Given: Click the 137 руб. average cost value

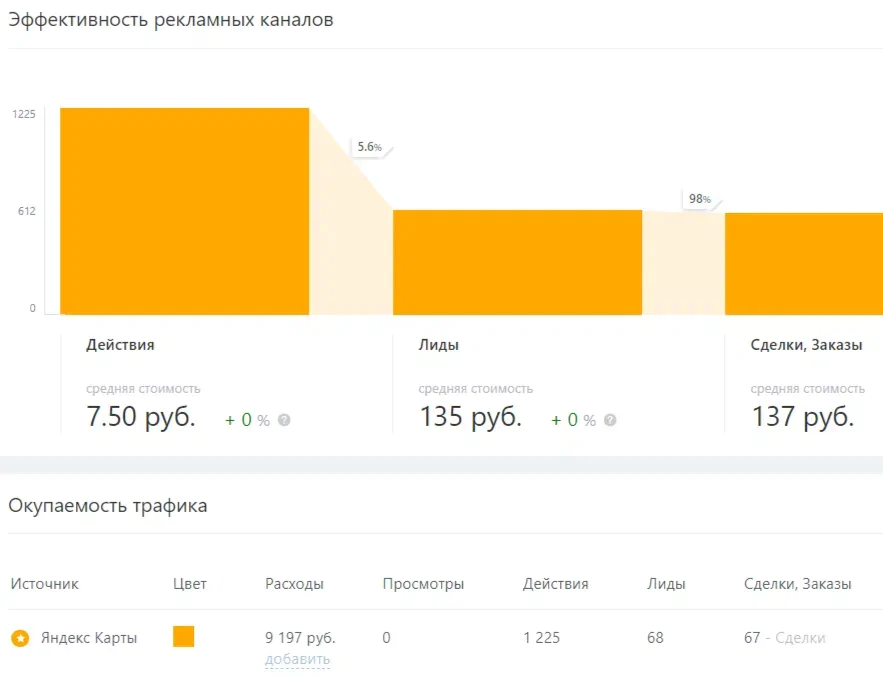Looking at the screenshot, I should click(x=802, y=417).
